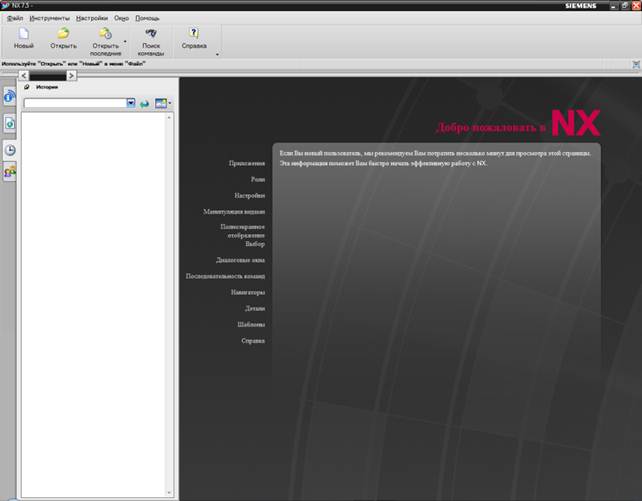Open the Настройки menu
The width and height of the screenshot is (642, 501).
[92, 18]
